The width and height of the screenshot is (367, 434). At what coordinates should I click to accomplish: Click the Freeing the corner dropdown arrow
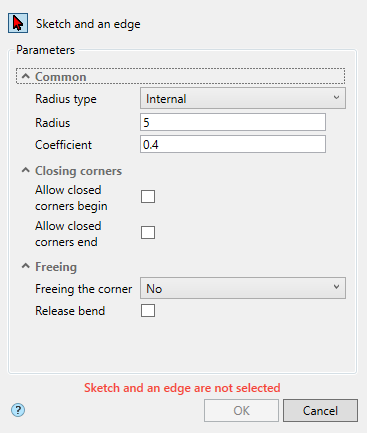pos(336,287)
